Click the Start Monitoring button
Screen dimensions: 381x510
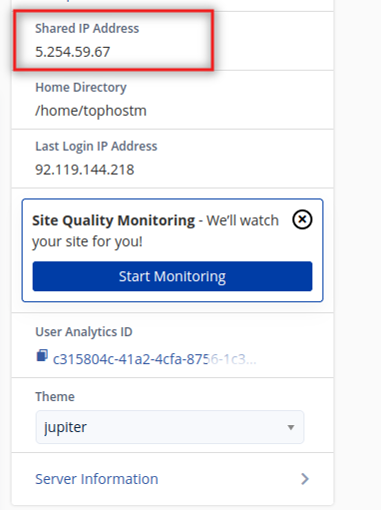(x=172, y=276)
